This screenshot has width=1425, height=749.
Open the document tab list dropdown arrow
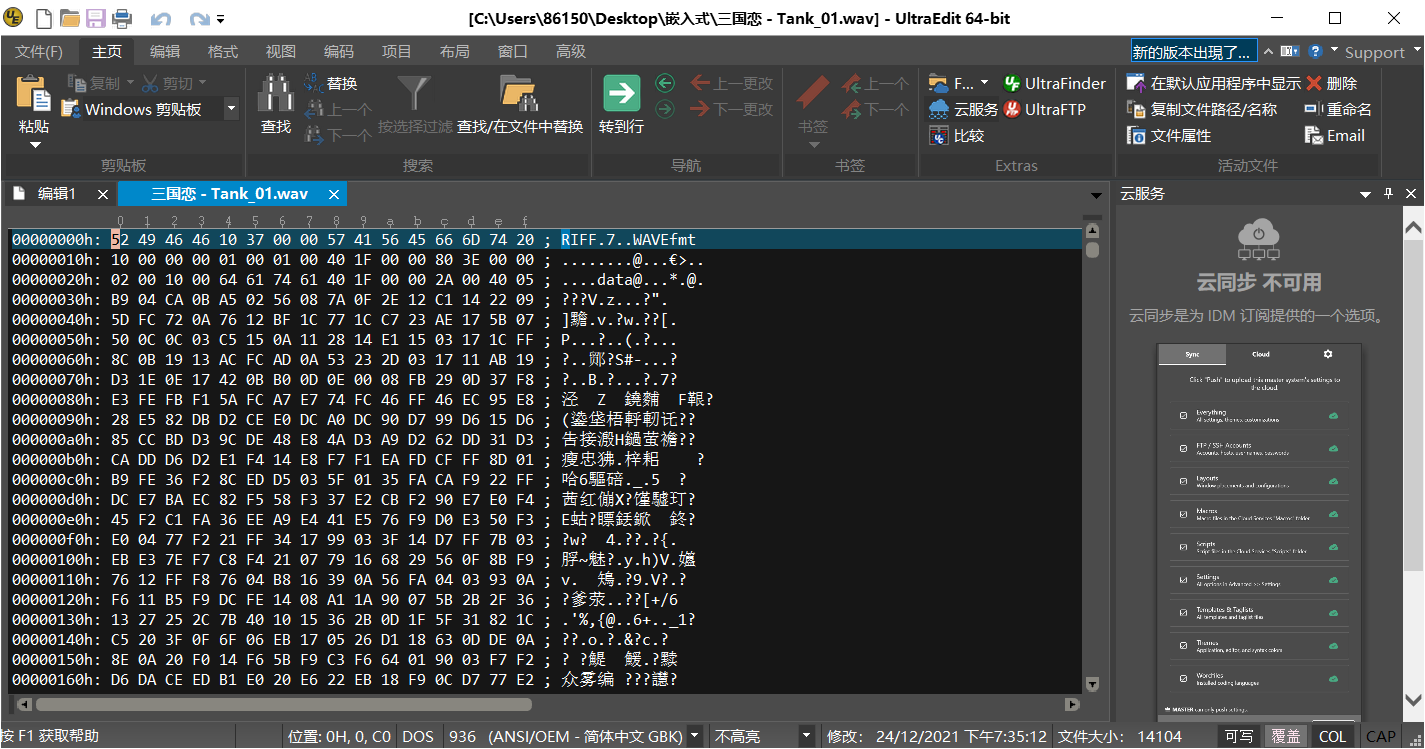coord(1095,195)
